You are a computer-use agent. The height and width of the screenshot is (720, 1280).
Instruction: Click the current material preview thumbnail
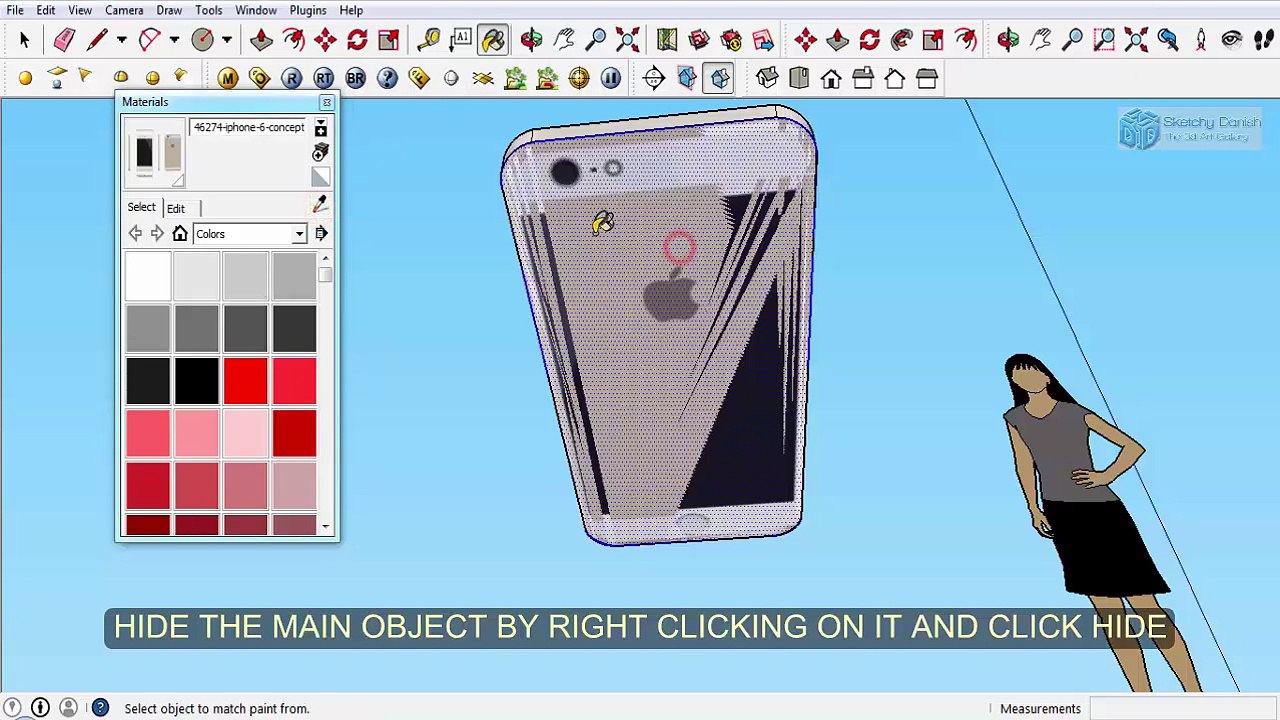coord(154,153)
